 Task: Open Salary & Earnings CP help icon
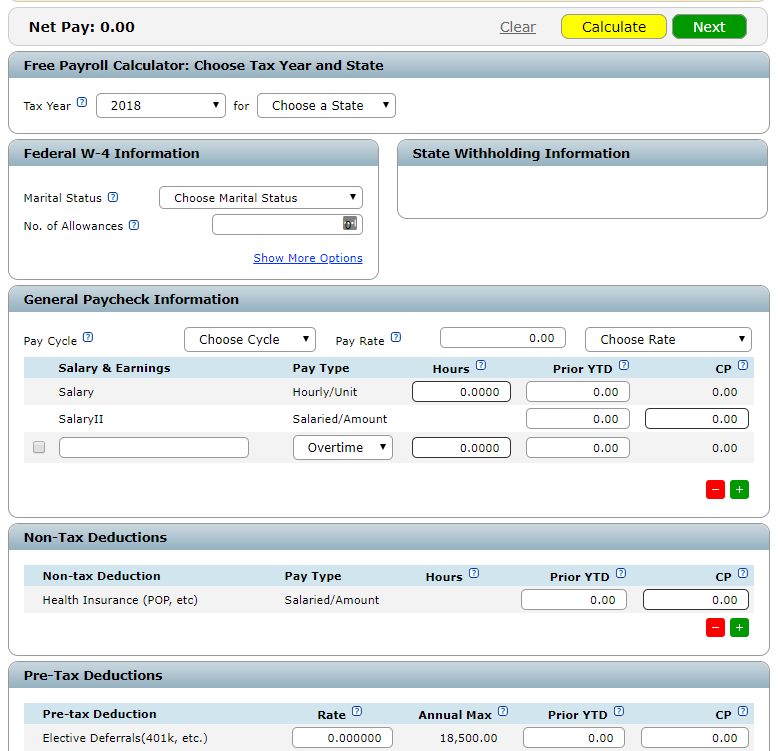(x=743, y=365)
